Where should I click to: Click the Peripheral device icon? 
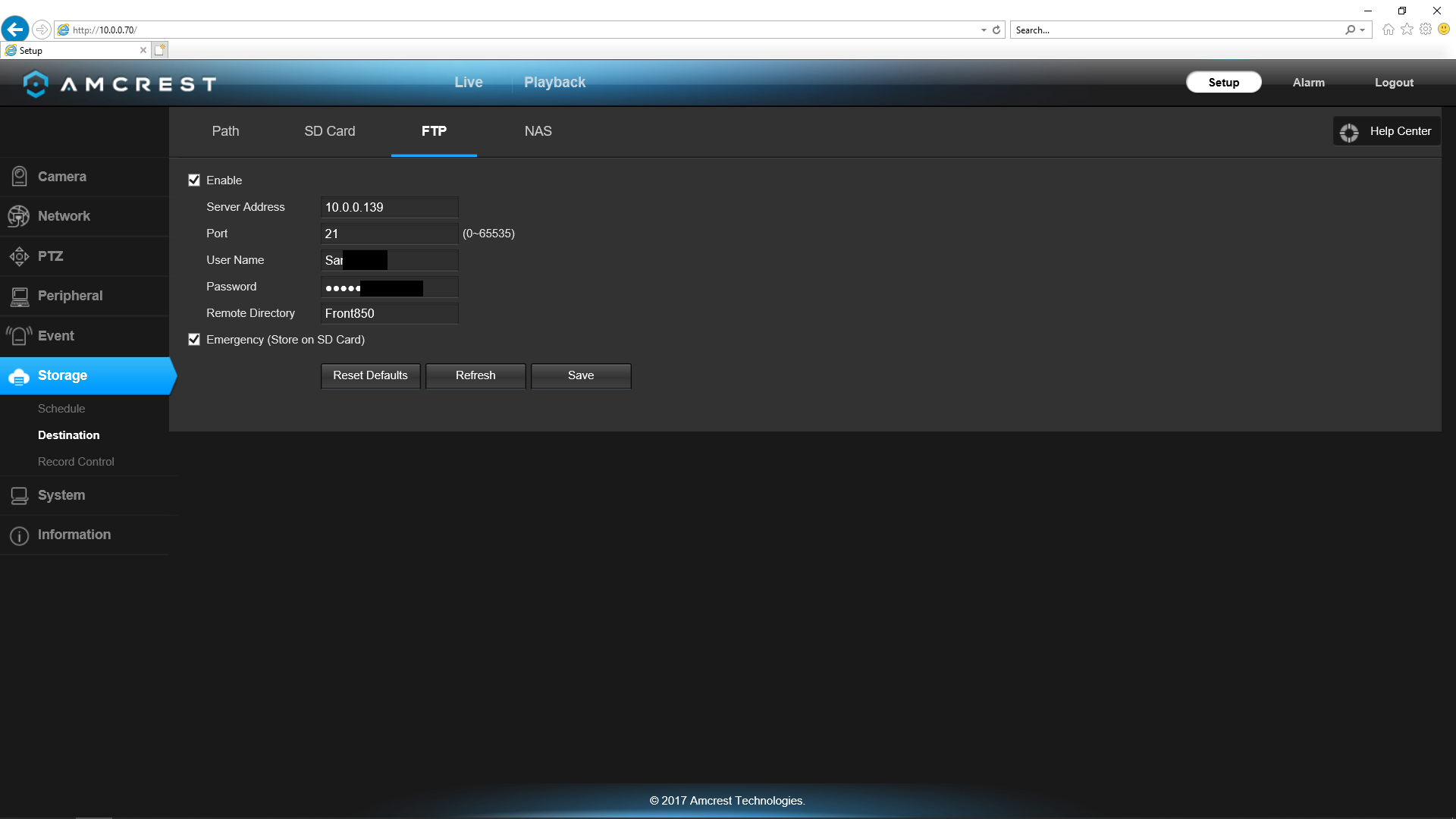pos(20,297)
